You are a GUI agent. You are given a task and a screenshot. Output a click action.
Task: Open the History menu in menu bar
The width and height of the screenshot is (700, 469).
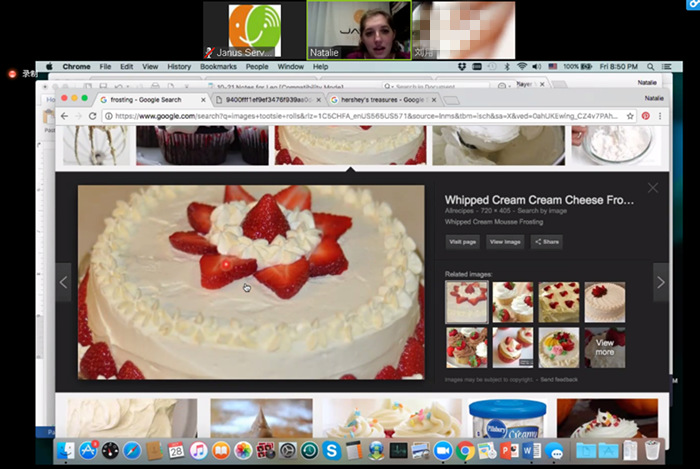pyautogui.click(x=179, y=66)
